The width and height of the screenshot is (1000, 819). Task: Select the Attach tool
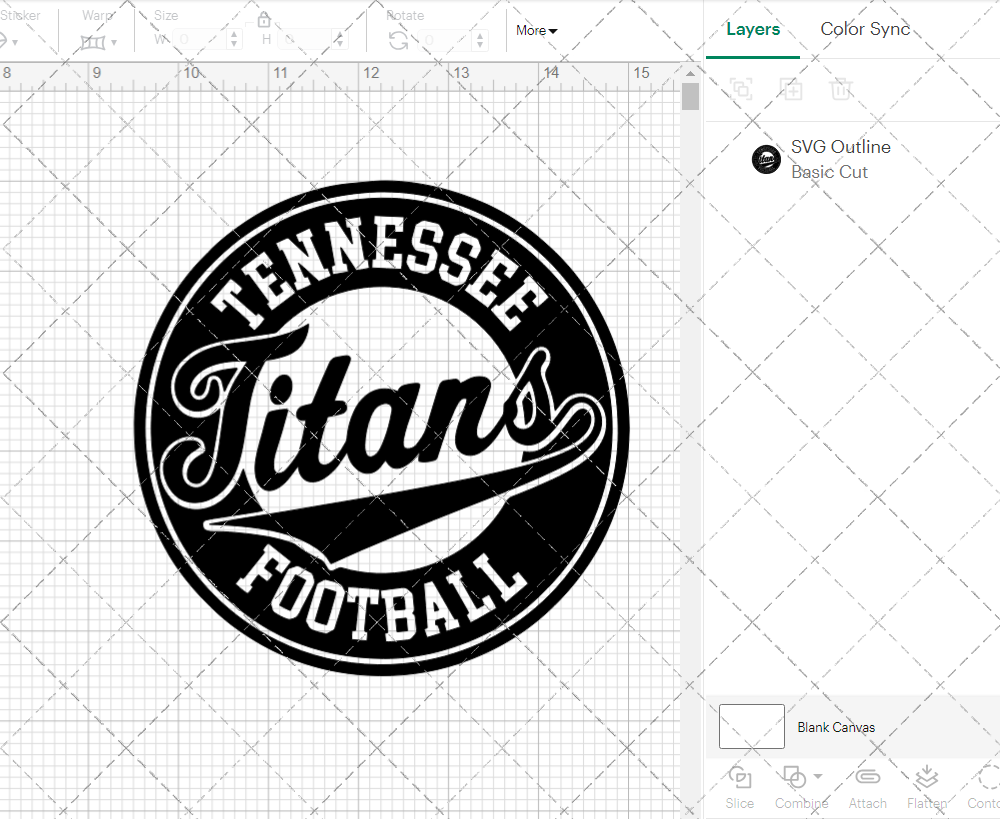pyautogui.click(x=867, y=787)
